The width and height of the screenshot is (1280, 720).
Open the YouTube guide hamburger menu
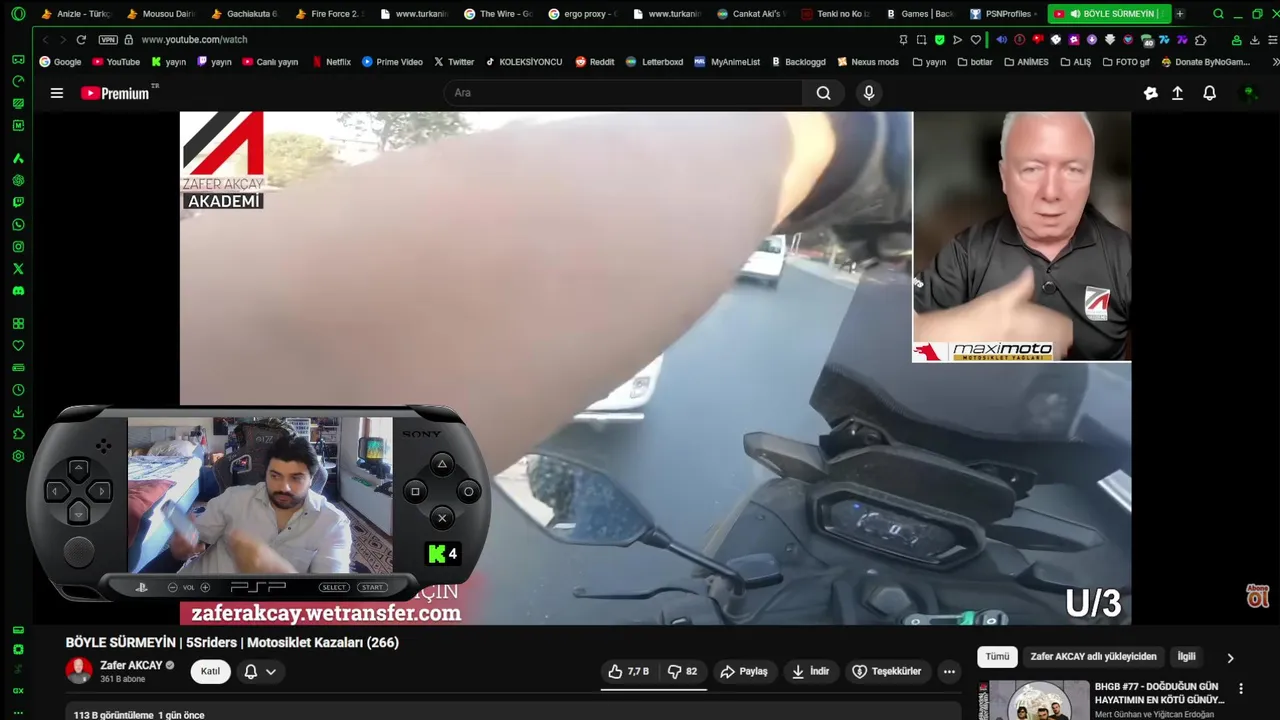point(57,93)
